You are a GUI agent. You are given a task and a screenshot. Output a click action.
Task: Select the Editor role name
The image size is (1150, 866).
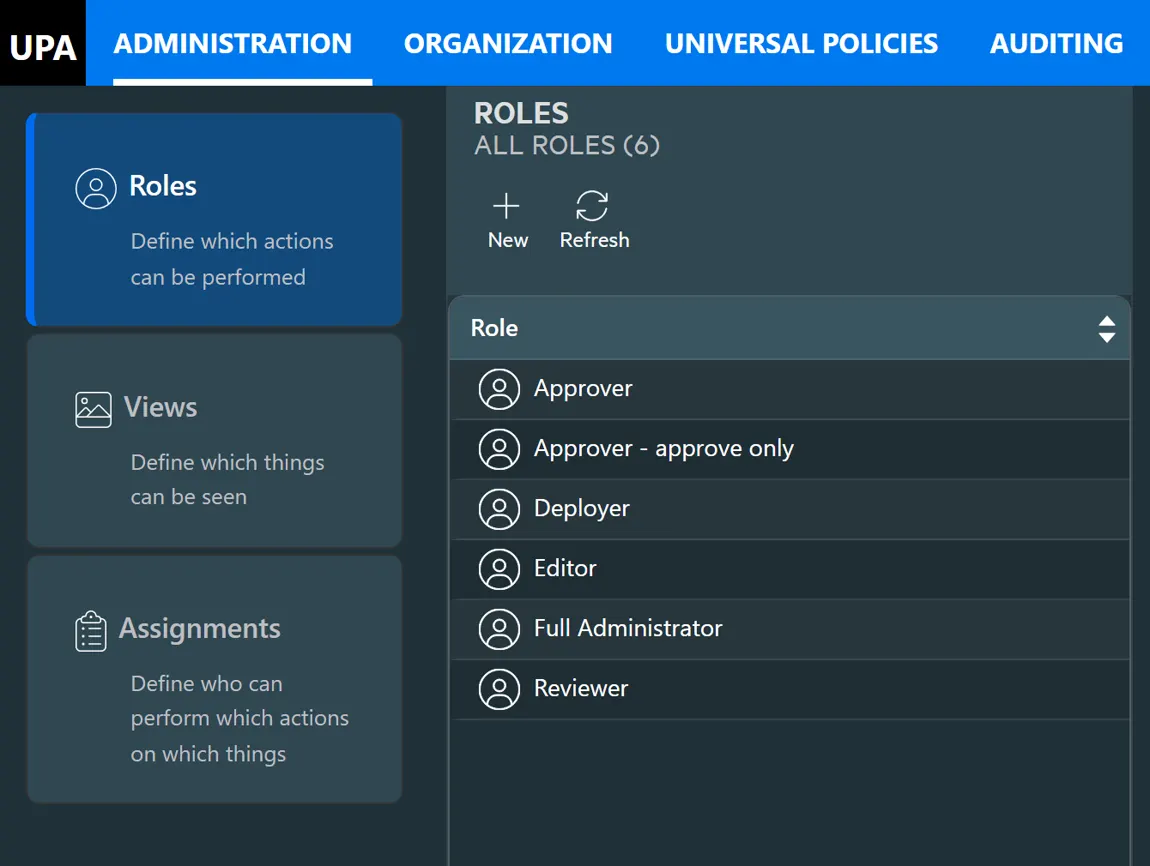[565, 568]
